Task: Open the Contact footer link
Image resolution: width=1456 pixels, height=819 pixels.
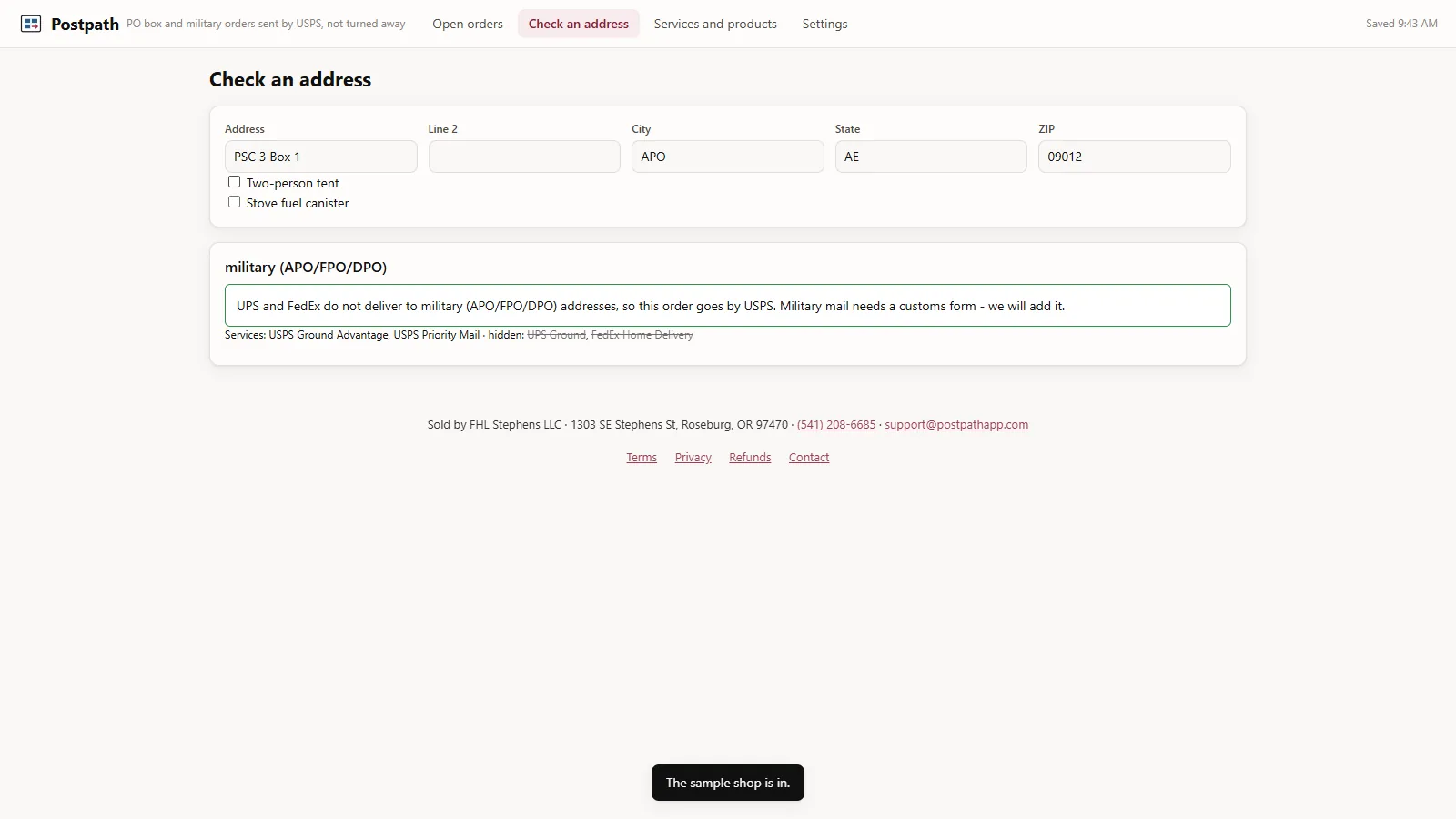Action: [809, 458]
